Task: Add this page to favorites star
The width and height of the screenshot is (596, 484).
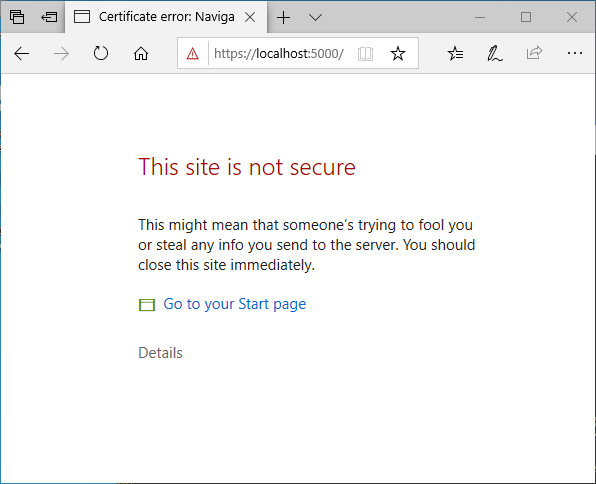Action: click(x=398, y=54)
